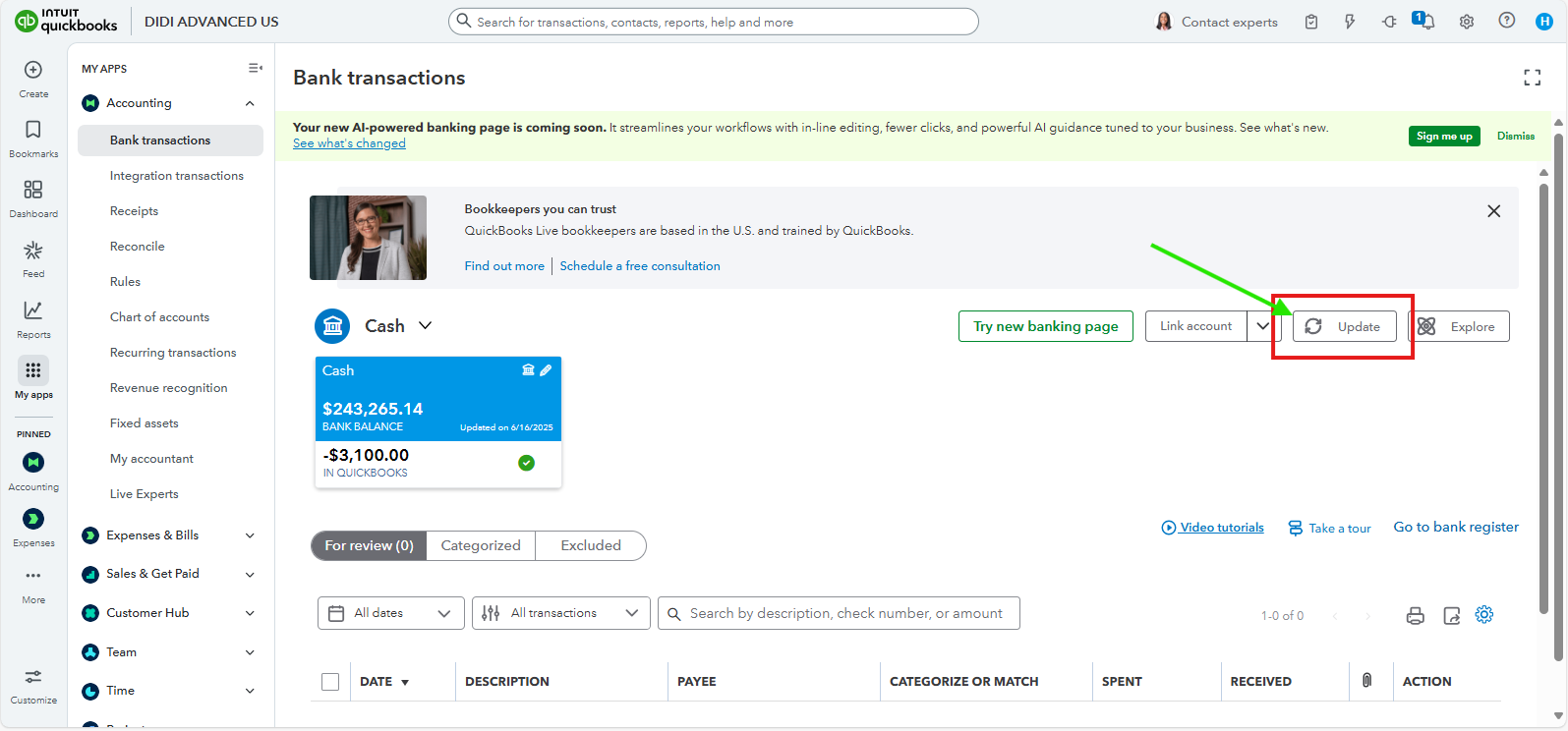Screen dimensions: 1568x731
Task: Open Reconcile menu item
Action: pos(137,247)
